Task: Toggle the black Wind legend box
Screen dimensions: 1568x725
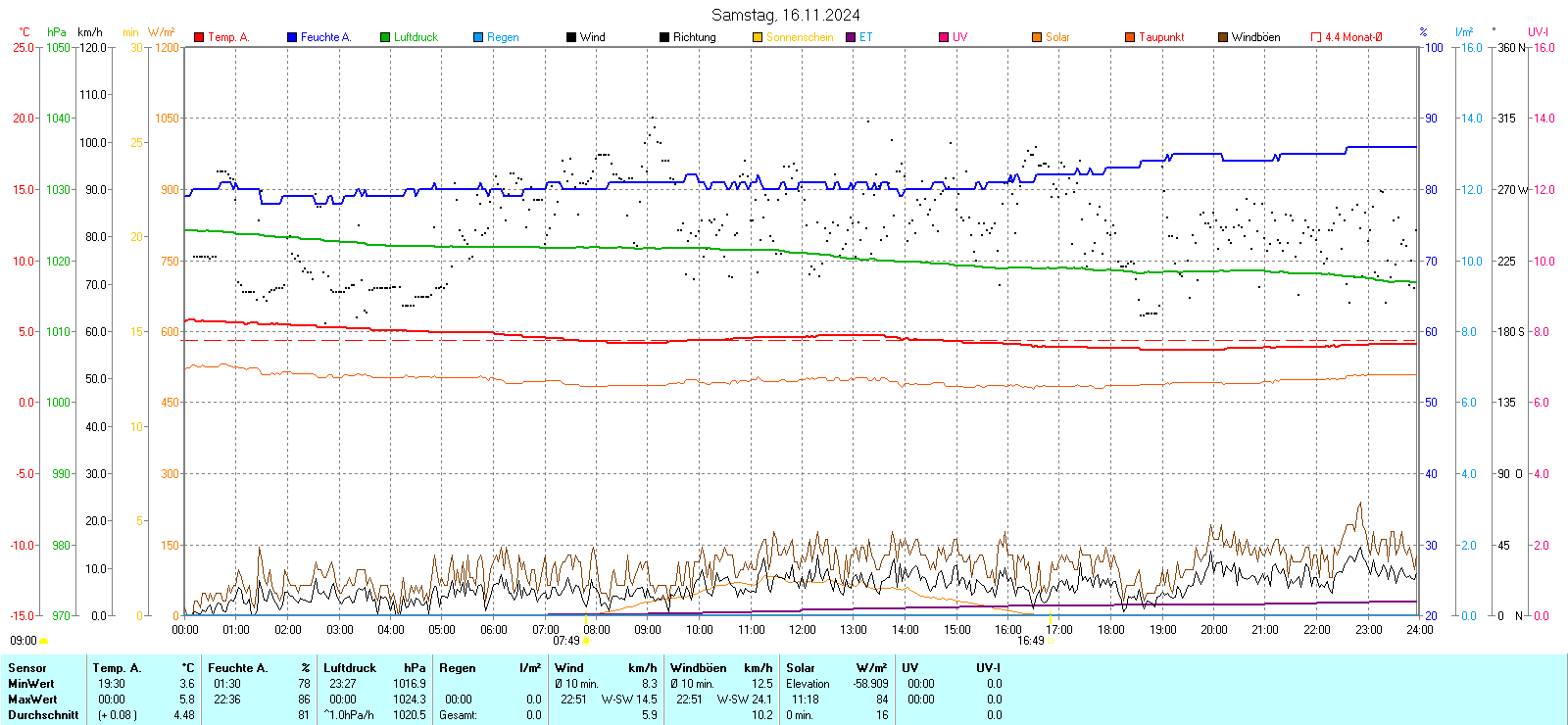Action: click(571, 37)
